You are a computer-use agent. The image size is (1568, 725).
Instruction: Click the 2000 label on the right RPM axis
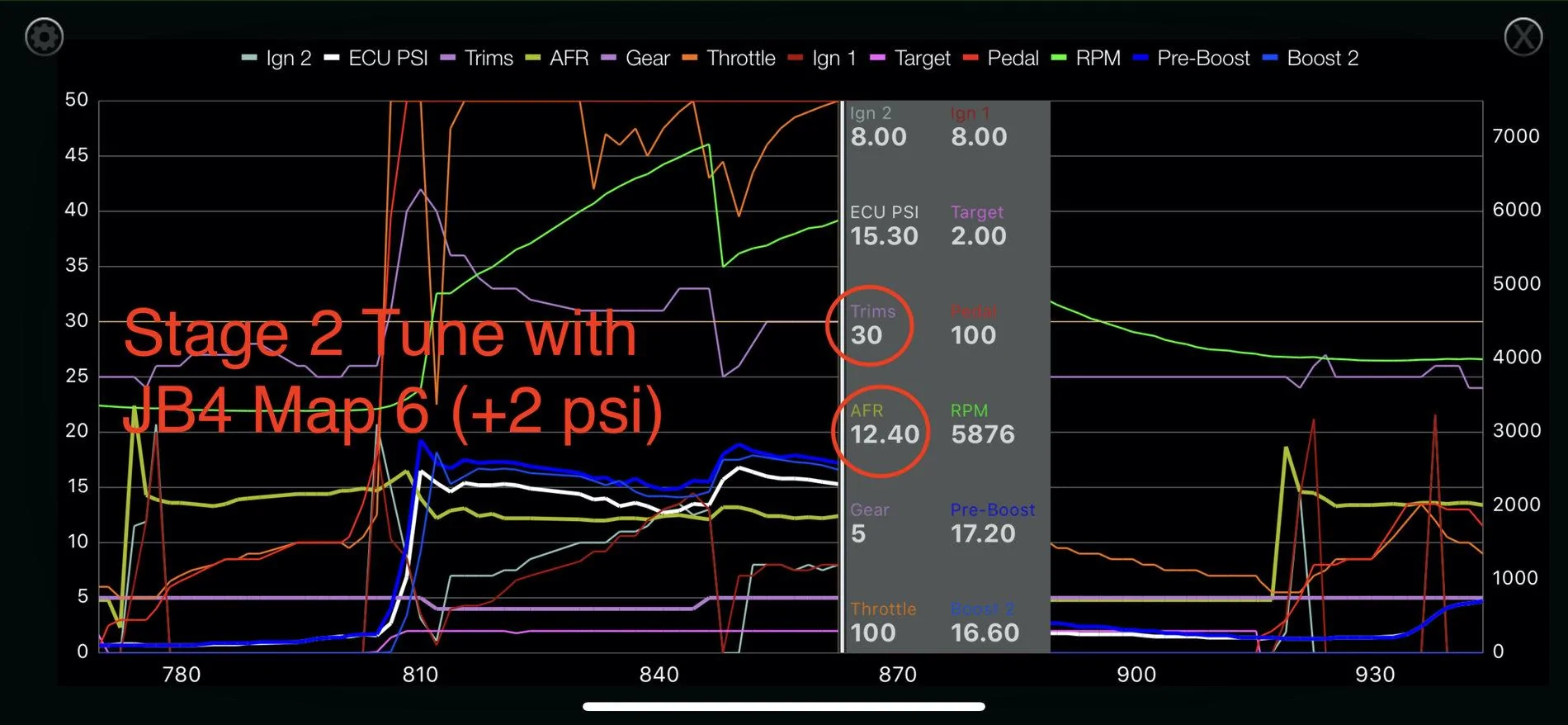[1517, 504]
